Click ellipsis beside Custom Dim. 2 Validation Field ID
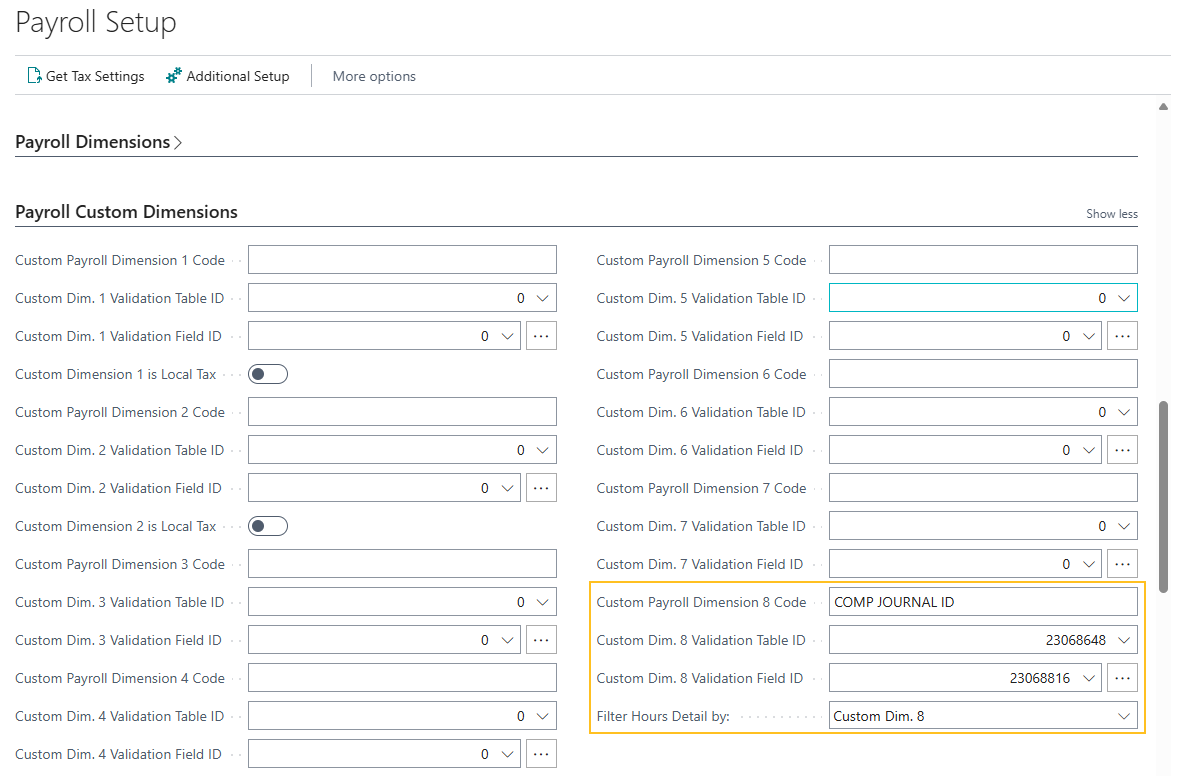1182x776 pixels. [541, 487]
